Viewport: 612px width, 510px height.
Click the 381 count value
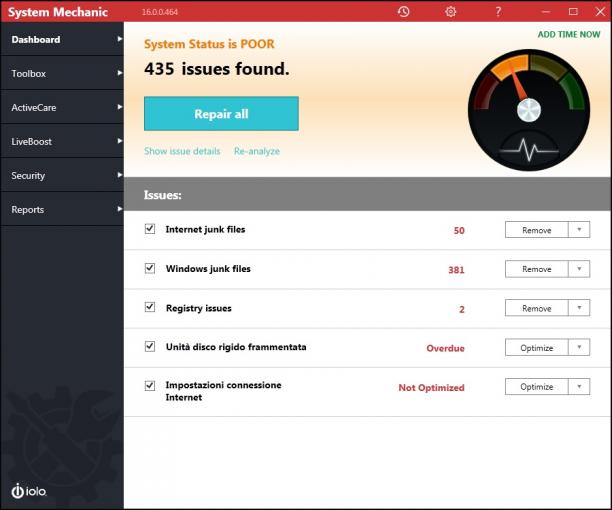456,270
